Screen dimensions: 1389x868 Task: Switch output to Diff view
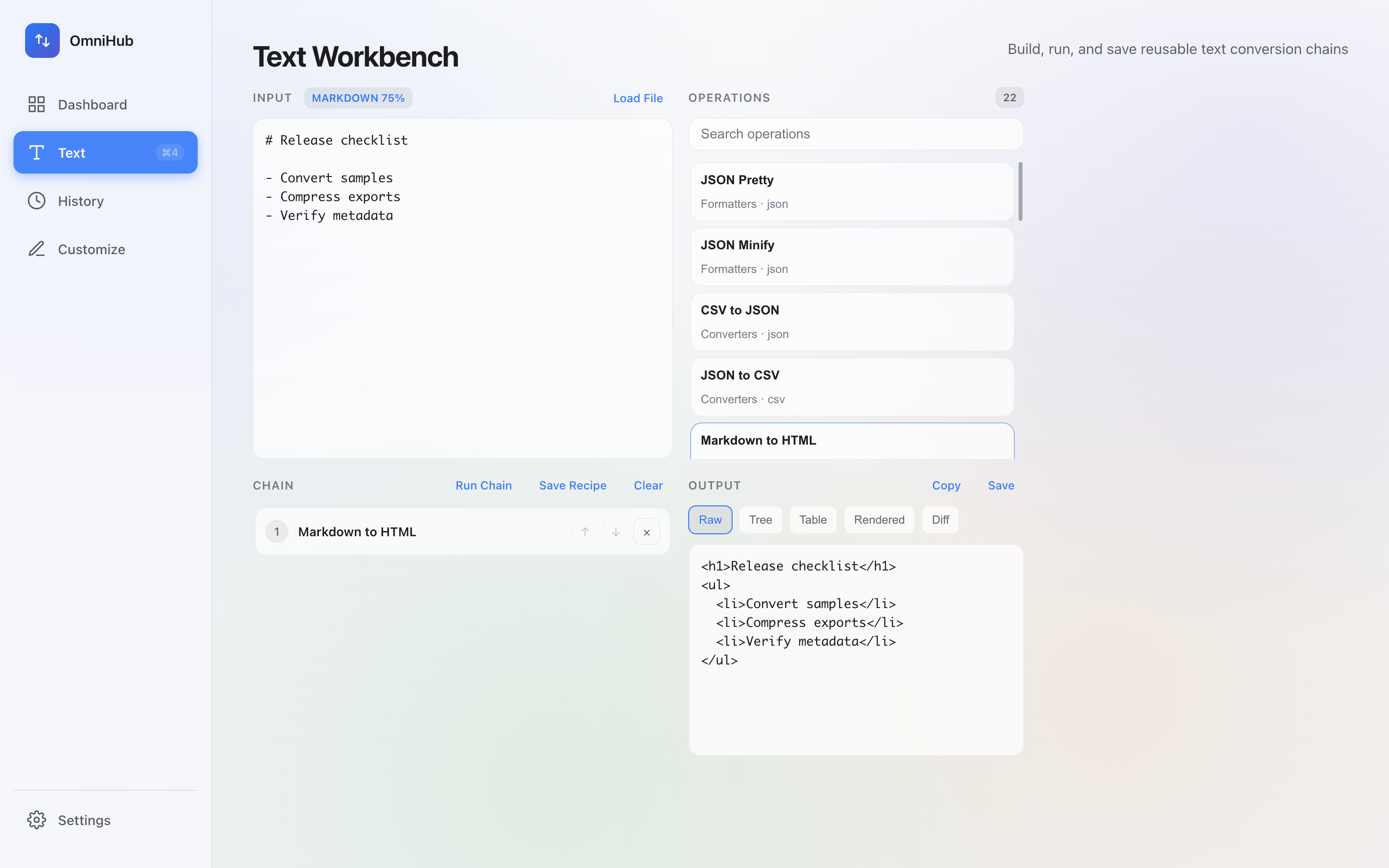coord(940,519)
